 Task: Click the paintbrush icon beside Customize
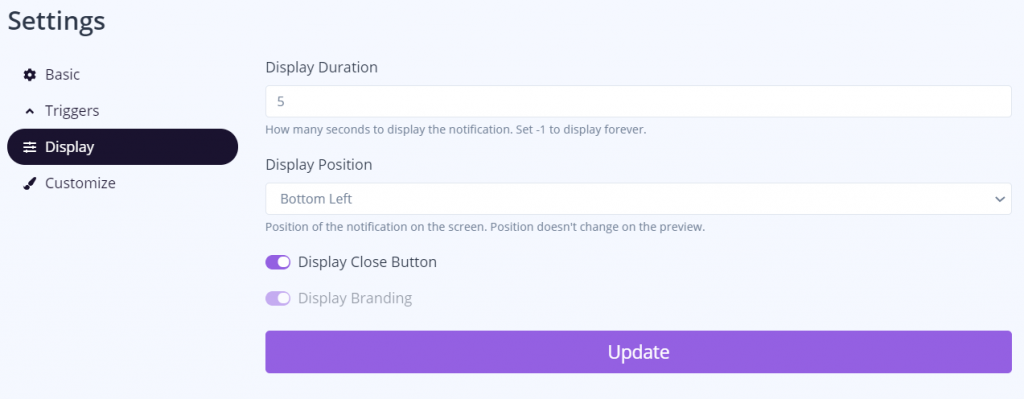tap(29, 184)
